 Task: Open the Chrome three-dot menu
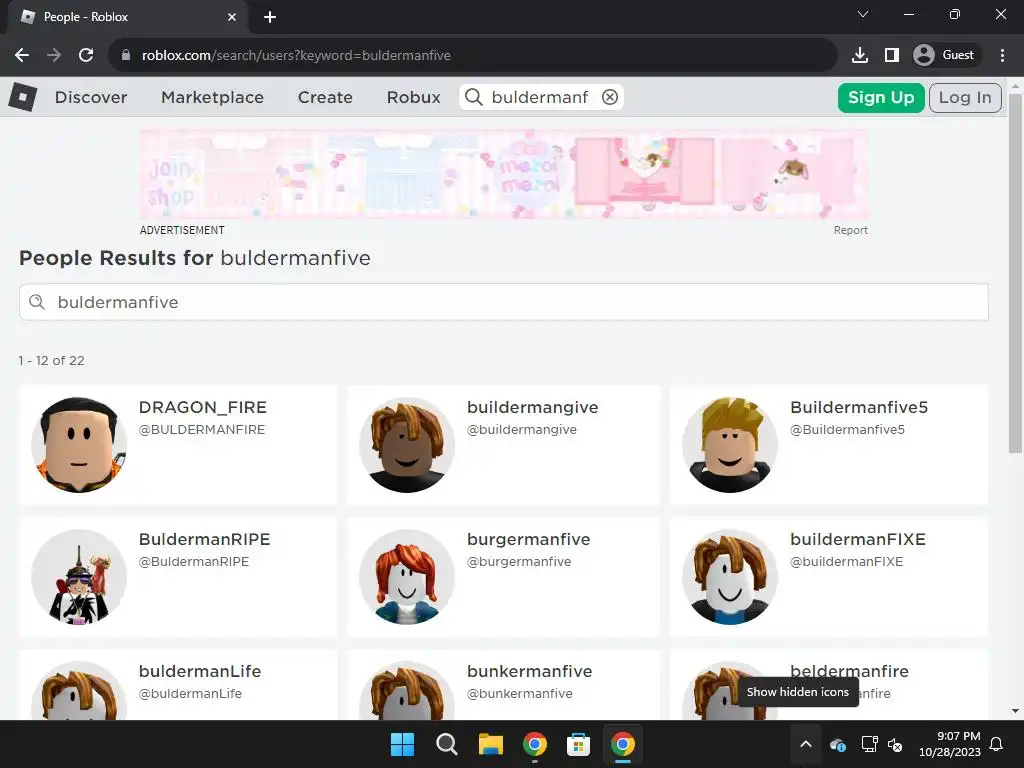pyautogui.click(x=1002, y=56)
